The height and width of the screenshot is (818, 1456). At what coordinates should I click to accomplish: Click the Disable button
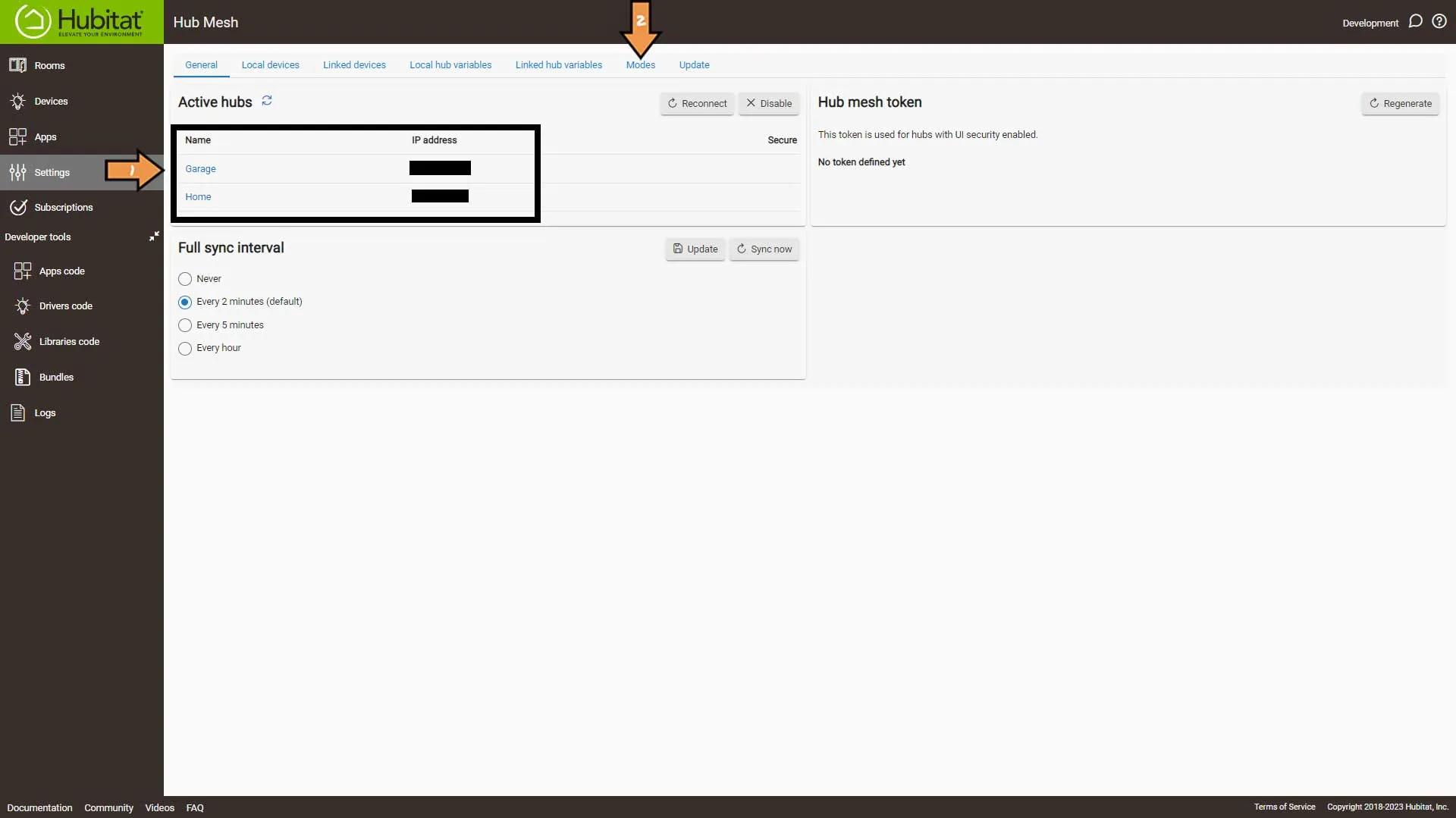[x=769, y=103]
